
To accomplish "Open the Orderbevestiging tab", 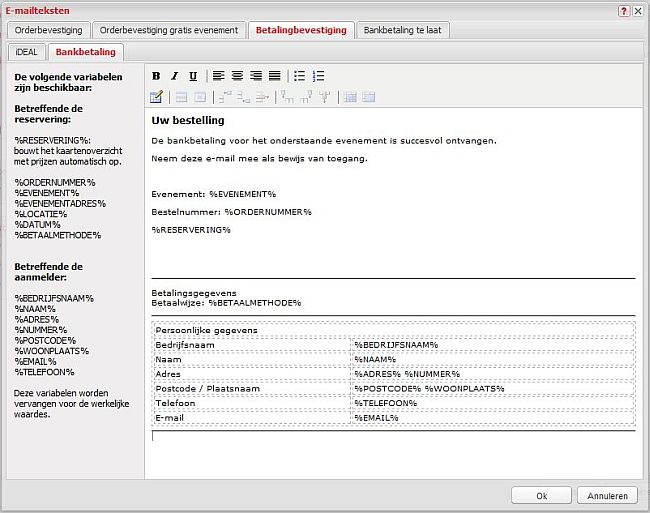I will (x=49, y=30).
